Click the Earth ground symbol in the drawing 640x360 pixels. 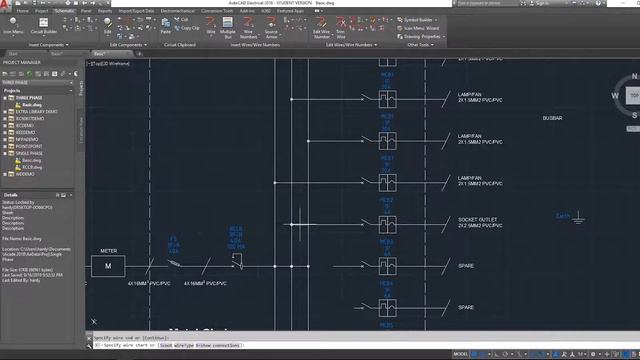click(x=578, y=217)
